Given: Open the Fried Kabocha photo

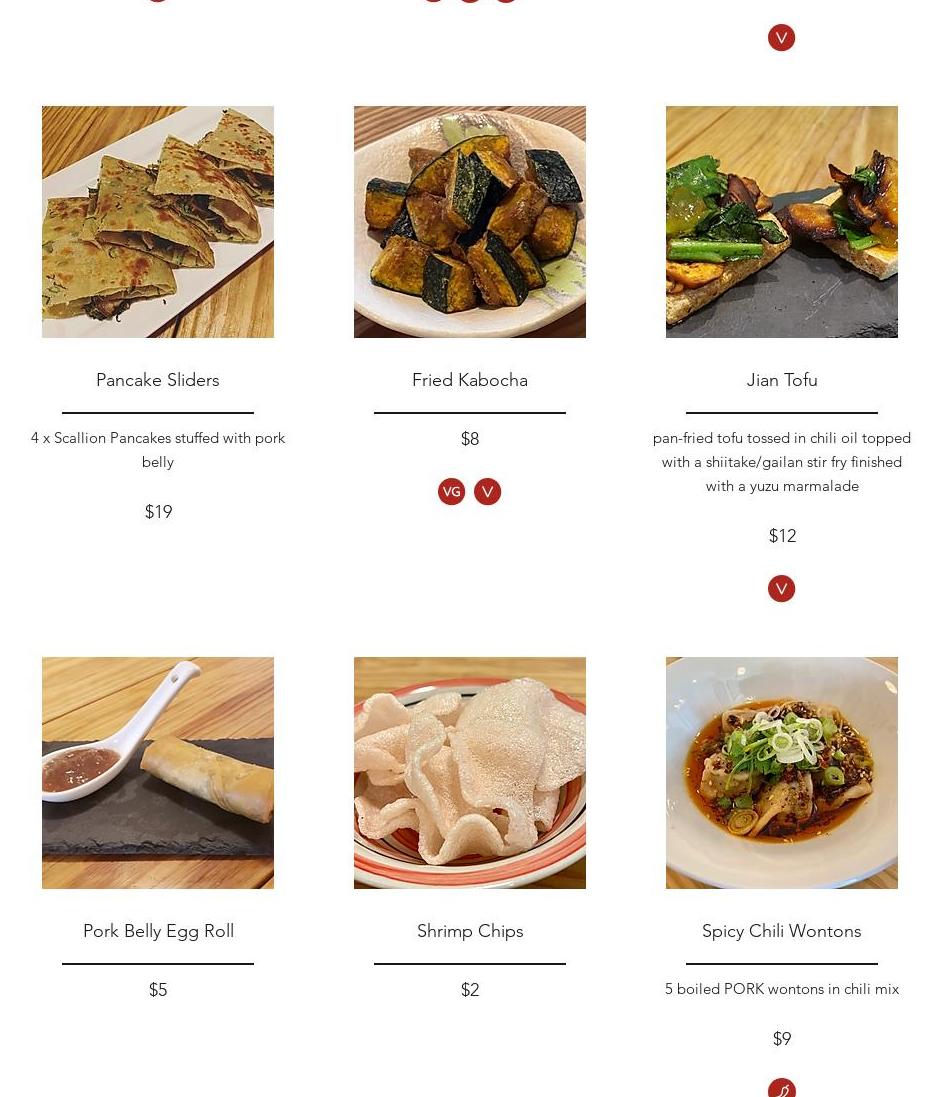Looking at the screenshot, I should coord(470,222).
